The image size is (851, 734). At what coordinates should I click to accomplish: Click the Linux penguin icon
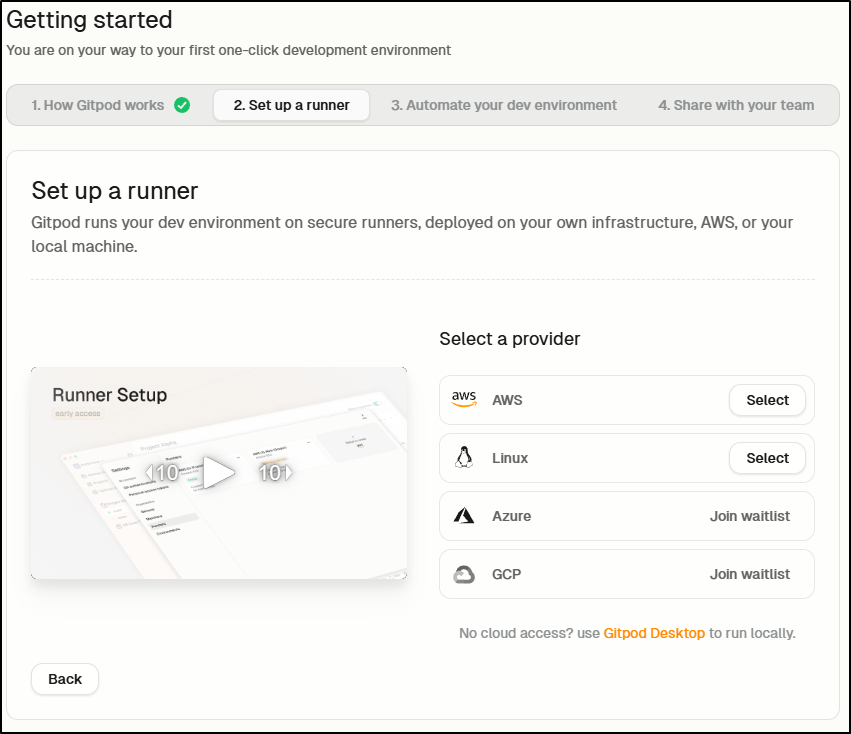[463, 457]
